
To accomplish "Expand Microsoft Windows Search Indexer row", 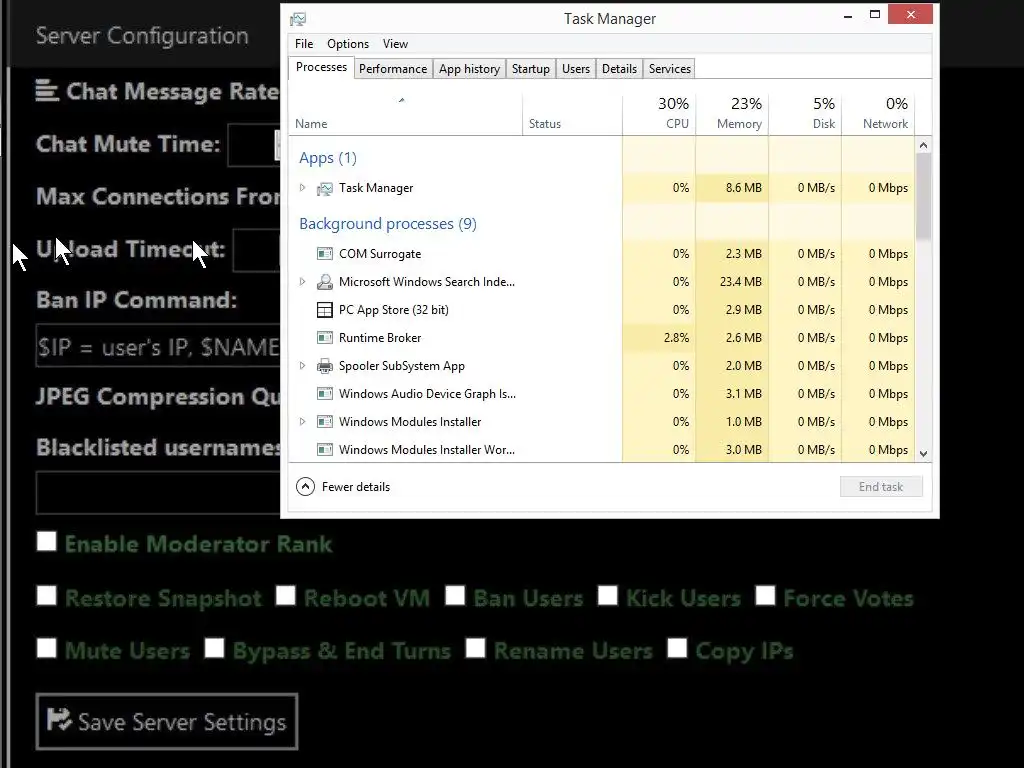I will 302,281.
